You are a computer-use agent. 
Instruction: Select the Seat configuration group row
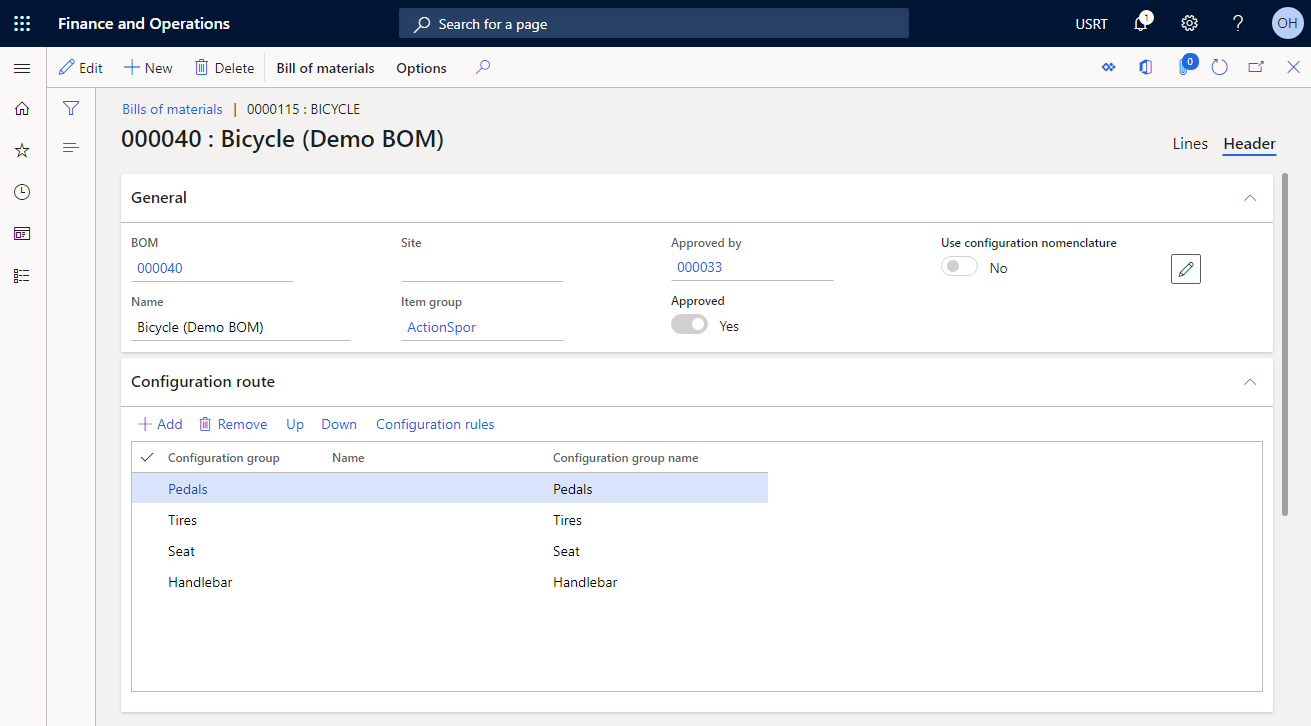[x=450, y=551]
